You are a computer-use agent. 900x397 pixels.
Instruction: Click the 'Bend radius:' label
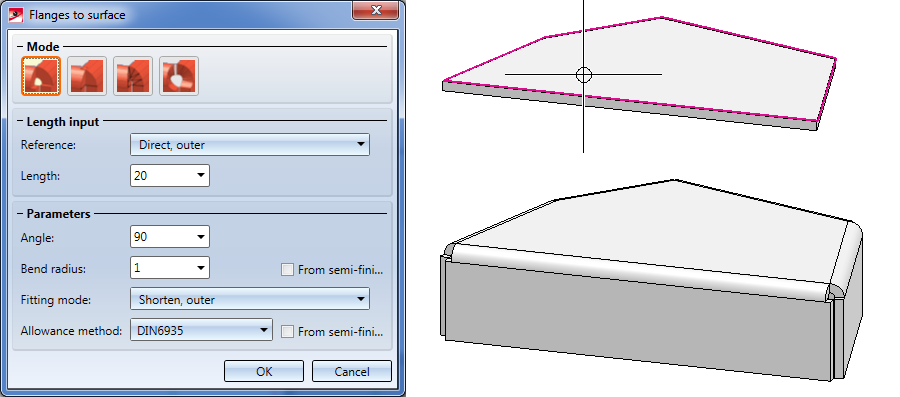click(53, 268)
